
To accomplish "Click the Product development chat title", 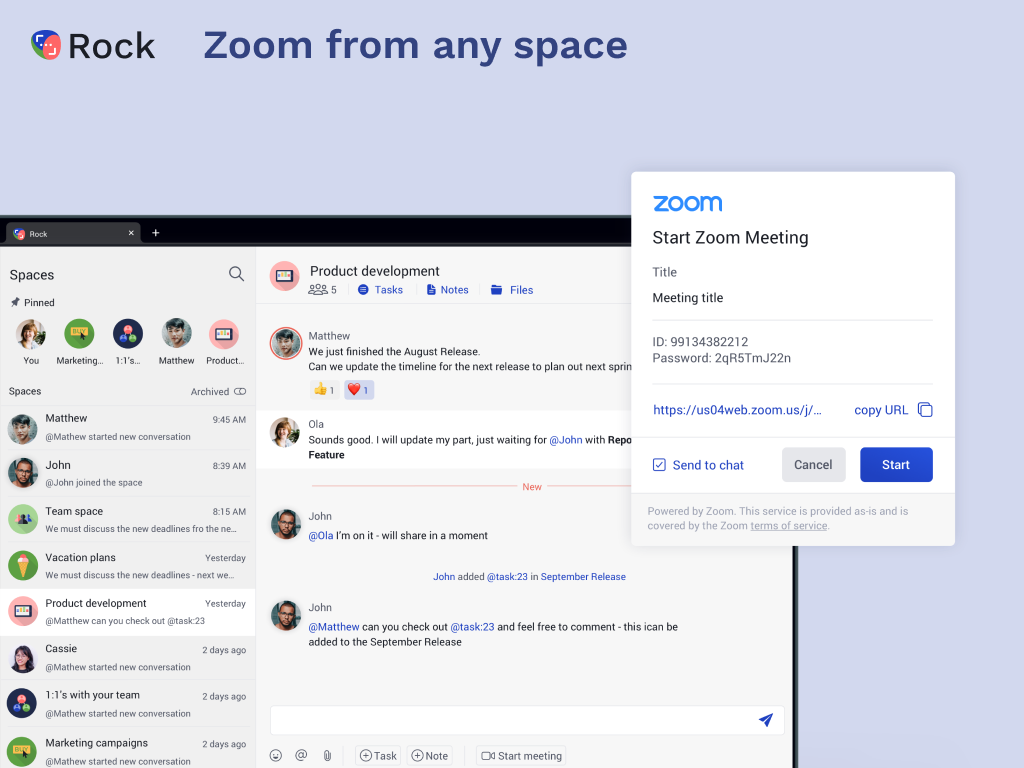I will pyautogui.click(x=374, y=271).
